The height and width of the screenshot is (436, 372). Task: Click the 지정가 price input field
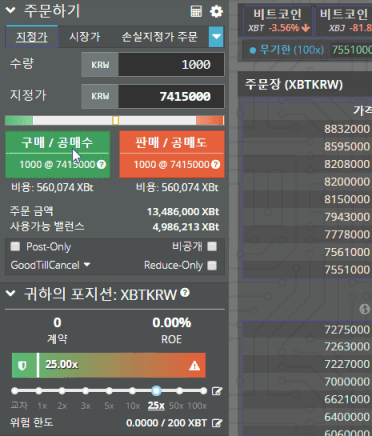pos(171,96)
